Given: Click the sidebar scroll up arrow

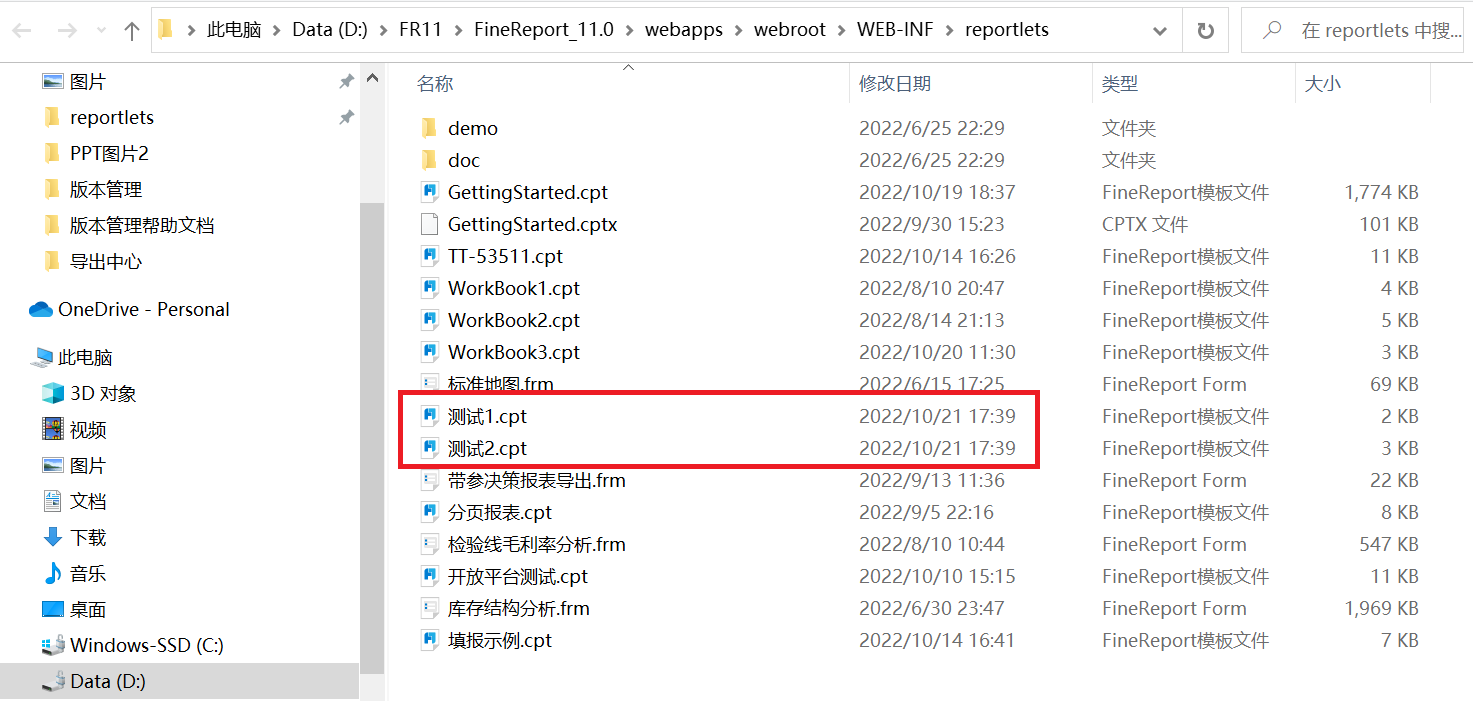Looking at the screenshot, I should pyautogui.click(x=371, y=79).
